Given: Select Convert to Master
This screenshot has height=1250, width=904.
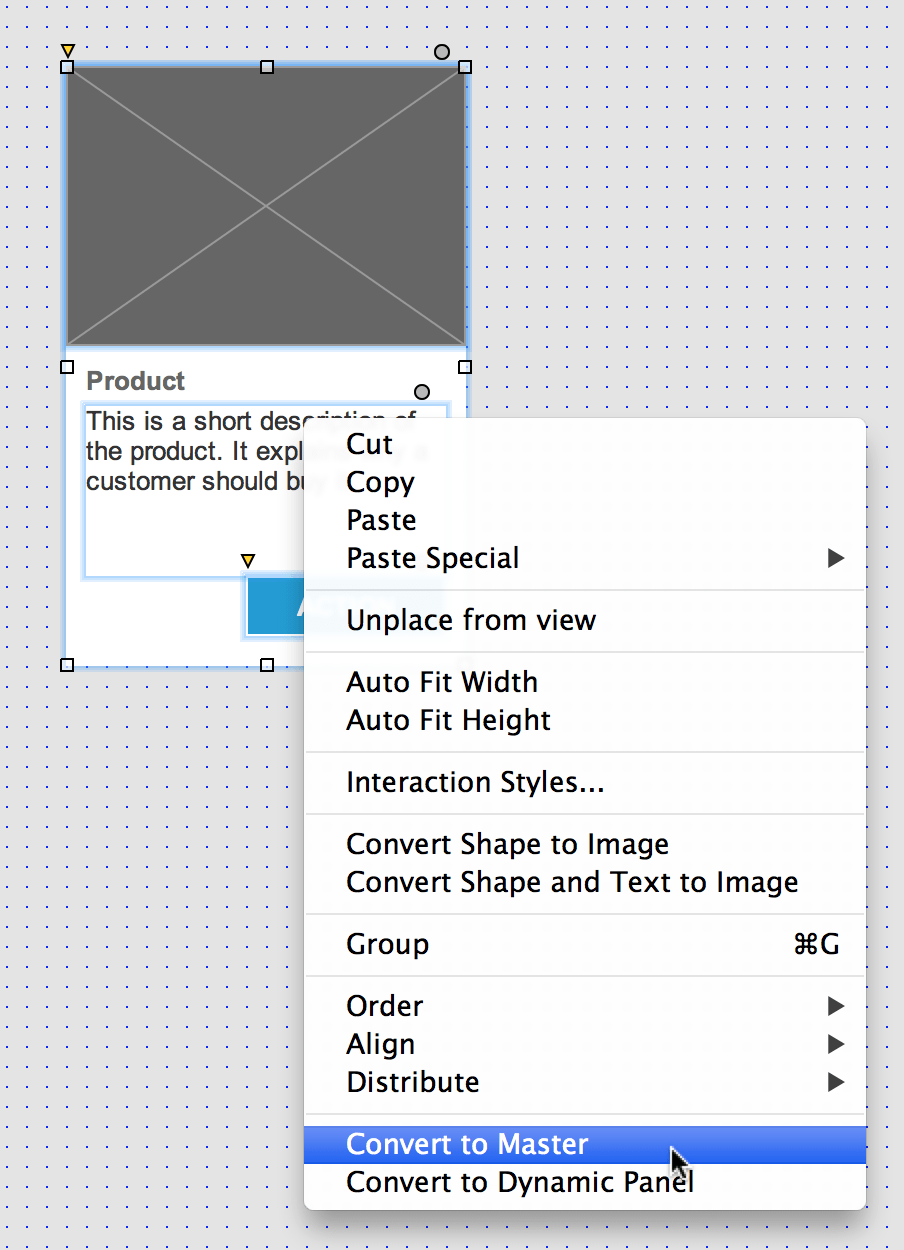Looking at the screenshot, I should tap(585, 1144).
